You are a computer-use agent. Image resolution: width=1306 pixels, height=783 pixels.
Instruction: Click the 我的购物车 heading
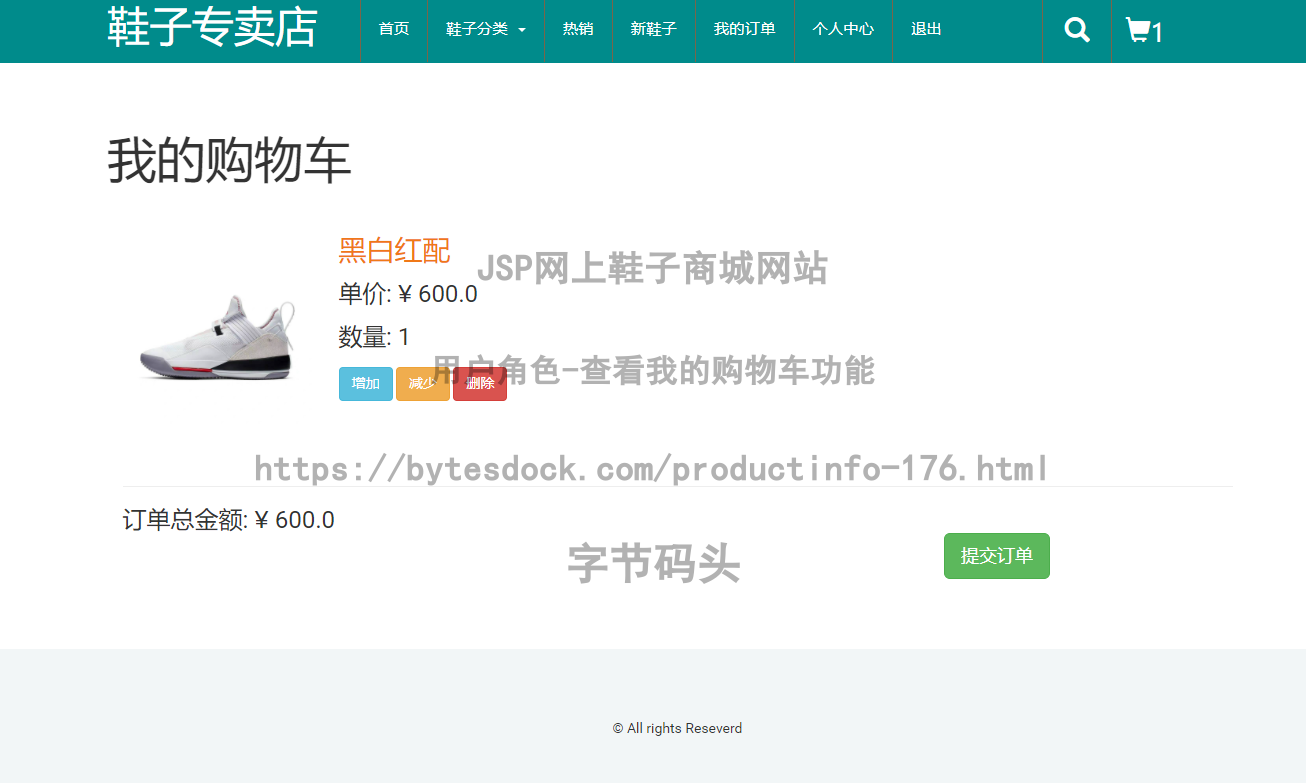click(229, 161)
